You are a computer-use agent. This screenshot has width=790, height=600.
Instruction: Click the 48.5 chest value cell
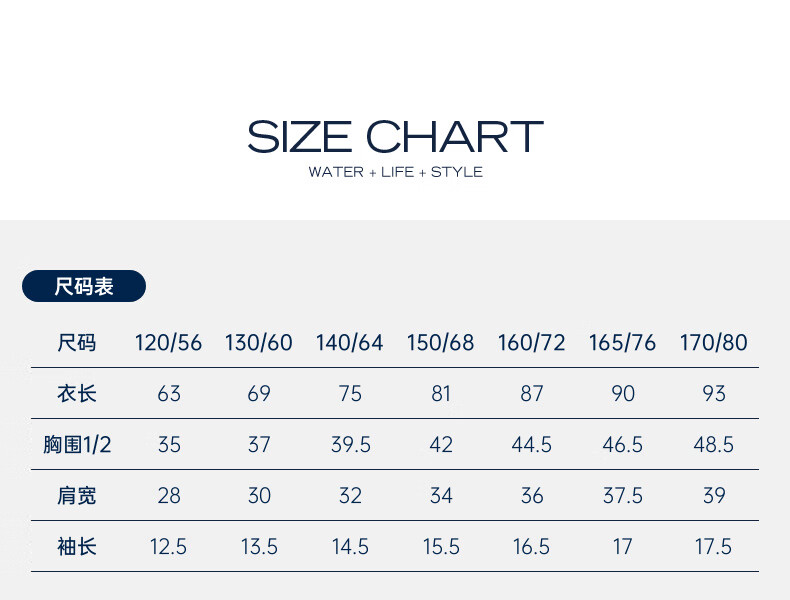click(x=713, y=444)
